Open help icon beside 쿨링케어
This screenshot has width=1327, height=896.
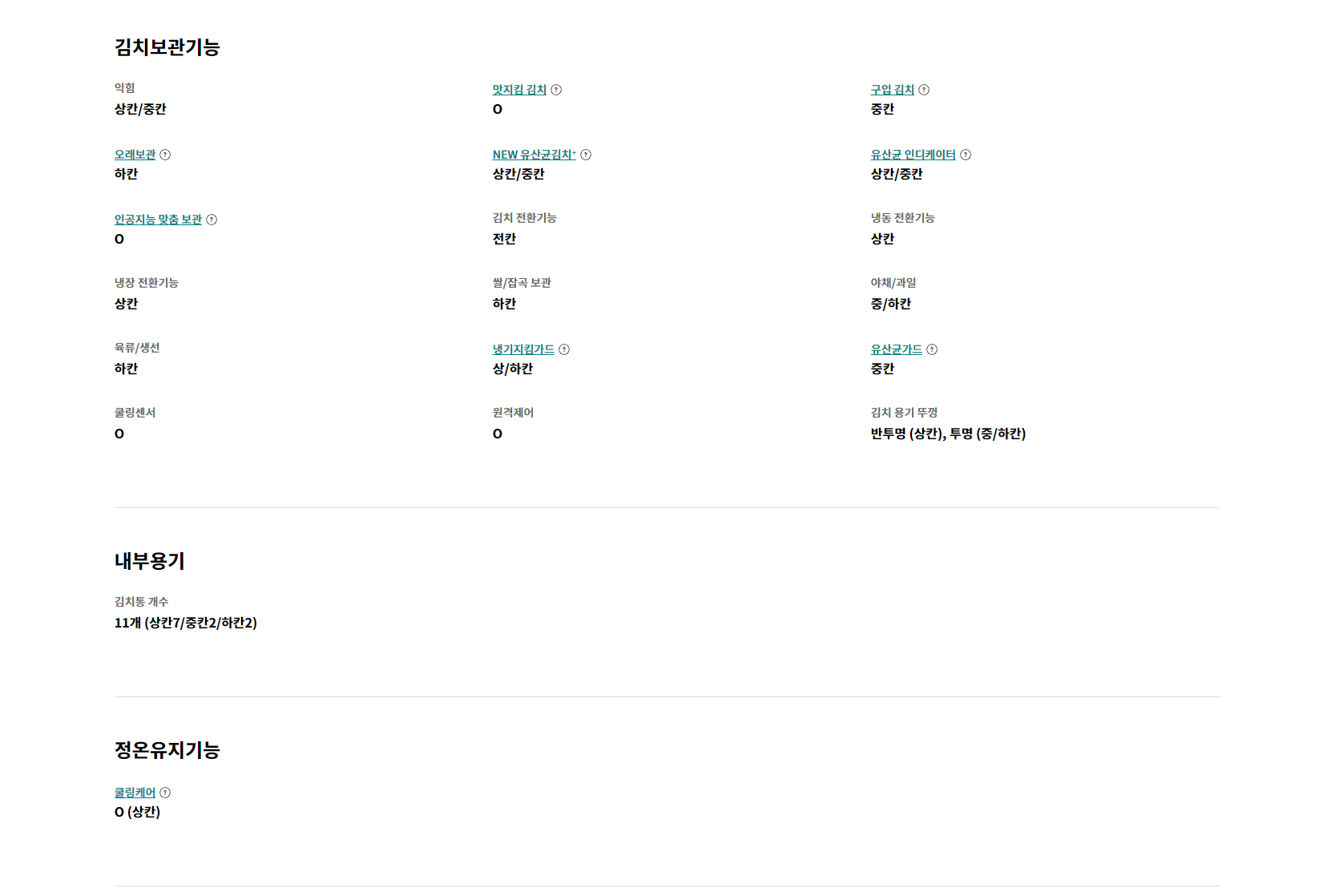point(165,793)
